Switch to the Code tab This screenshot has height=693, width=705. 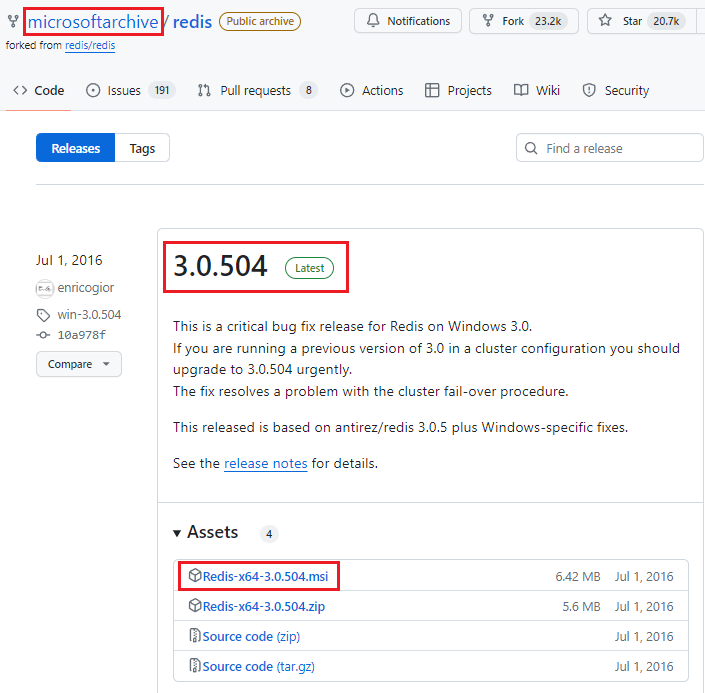pyautogui.click(x=39, y=90)
